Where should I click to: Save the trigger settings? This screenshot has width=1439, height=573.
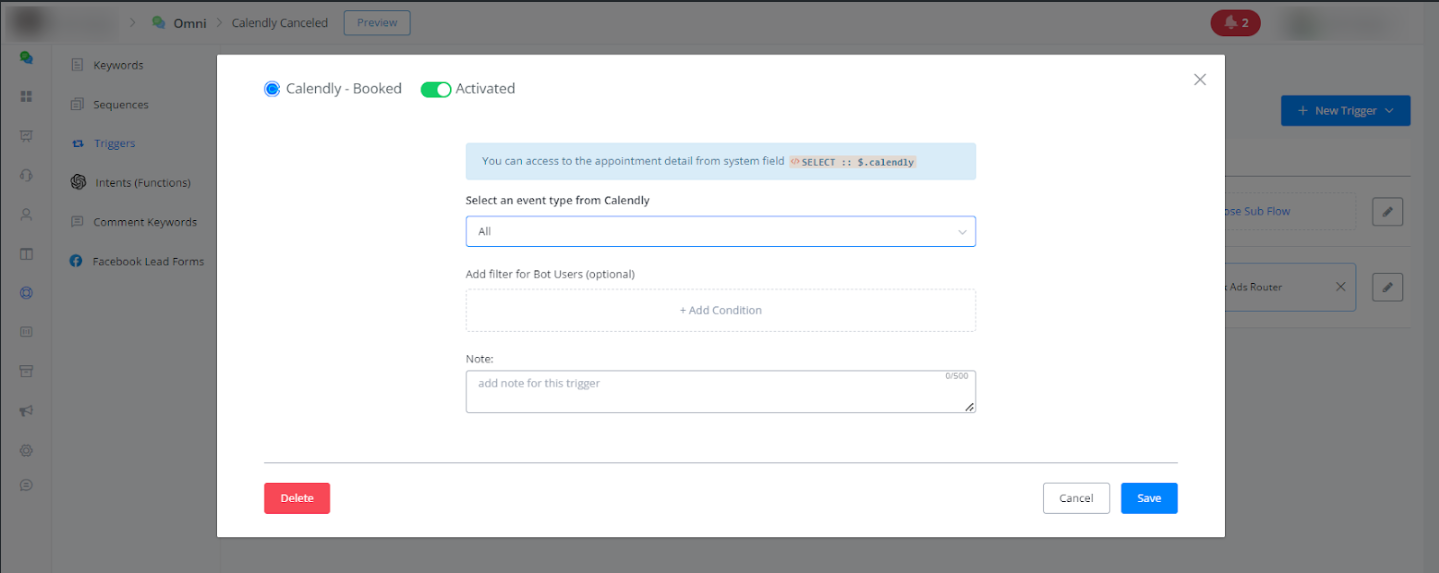click(x=1149, y=498)
